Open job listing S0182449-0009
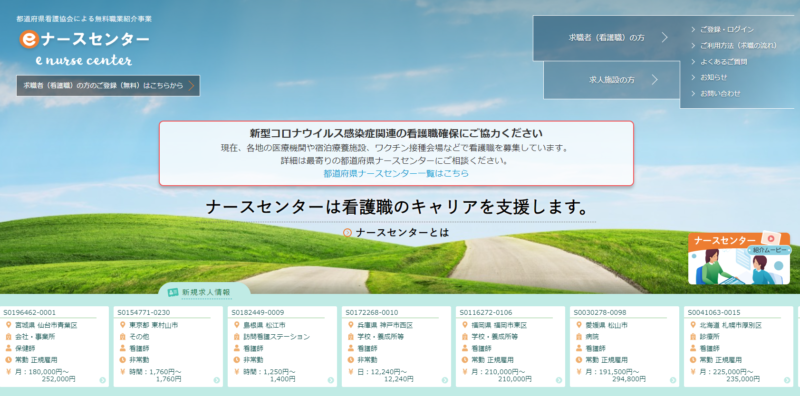 [x=283, y=346]
